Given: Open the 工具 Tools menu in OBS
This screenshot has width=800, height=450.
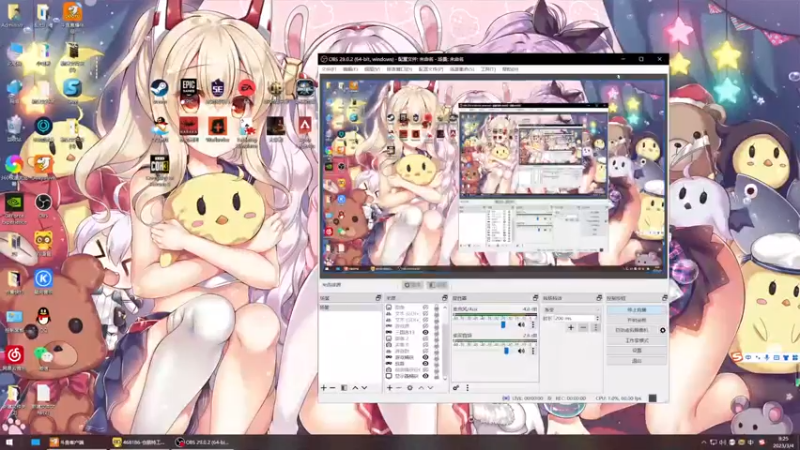Looking at the screenshot, I should click(x=488, y=69).
